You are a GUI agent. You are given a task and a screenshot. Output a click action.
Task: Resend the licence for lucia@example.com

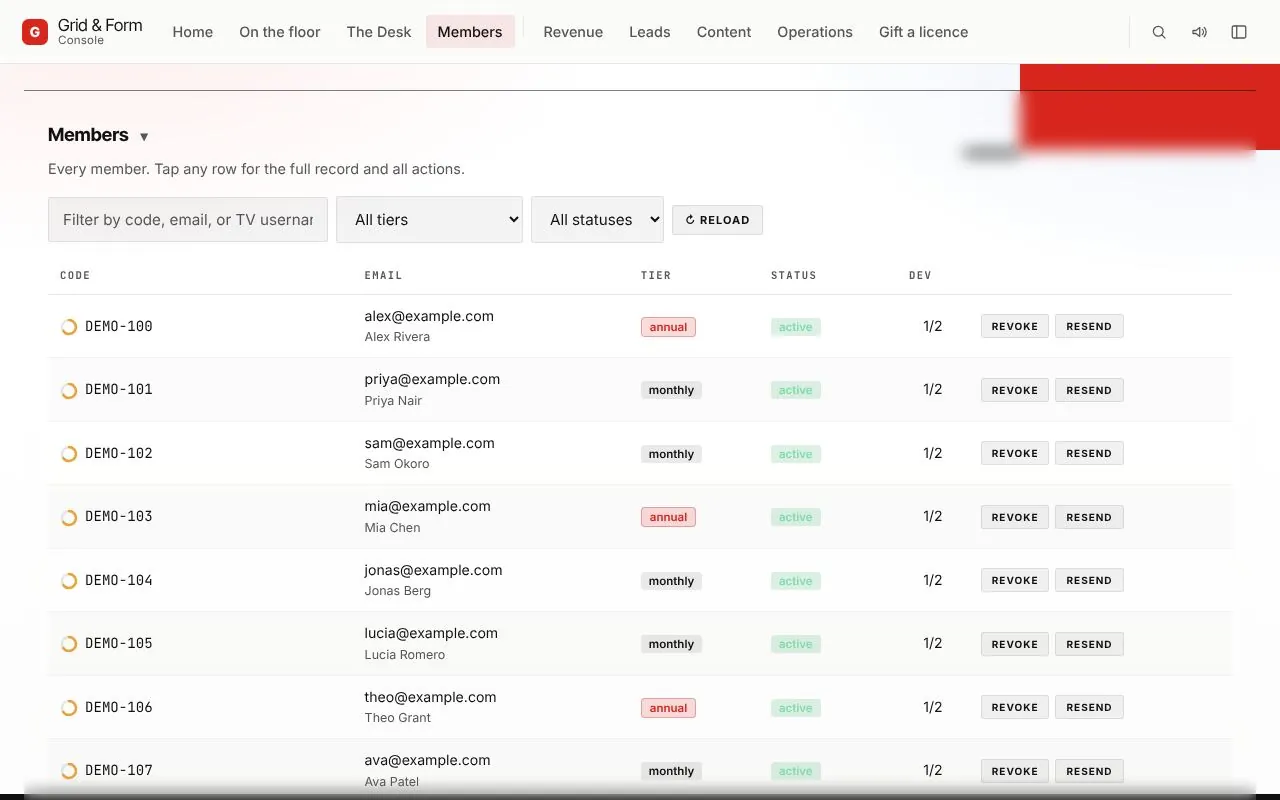(1089, 644)
